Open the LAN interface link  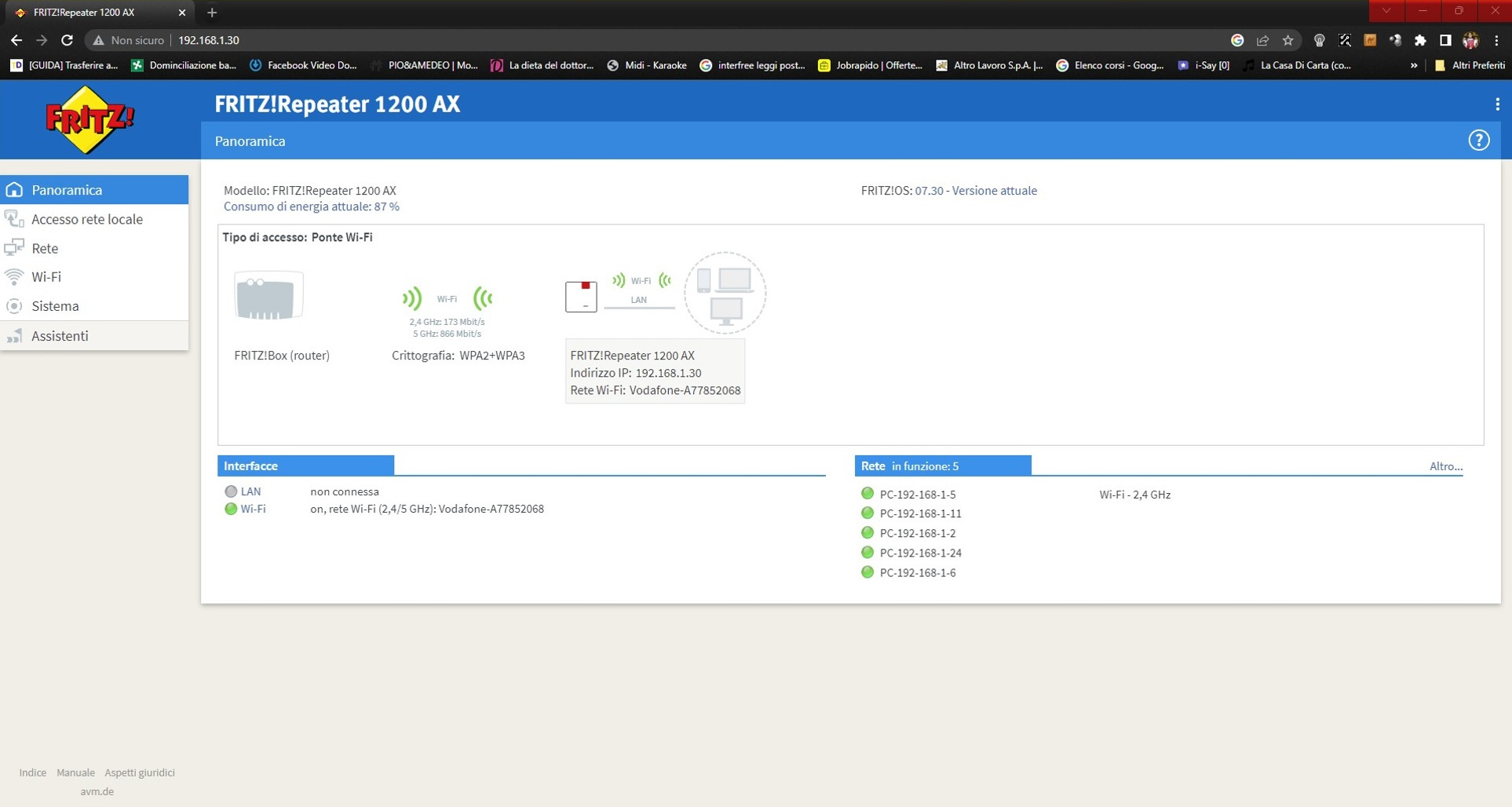250,491
